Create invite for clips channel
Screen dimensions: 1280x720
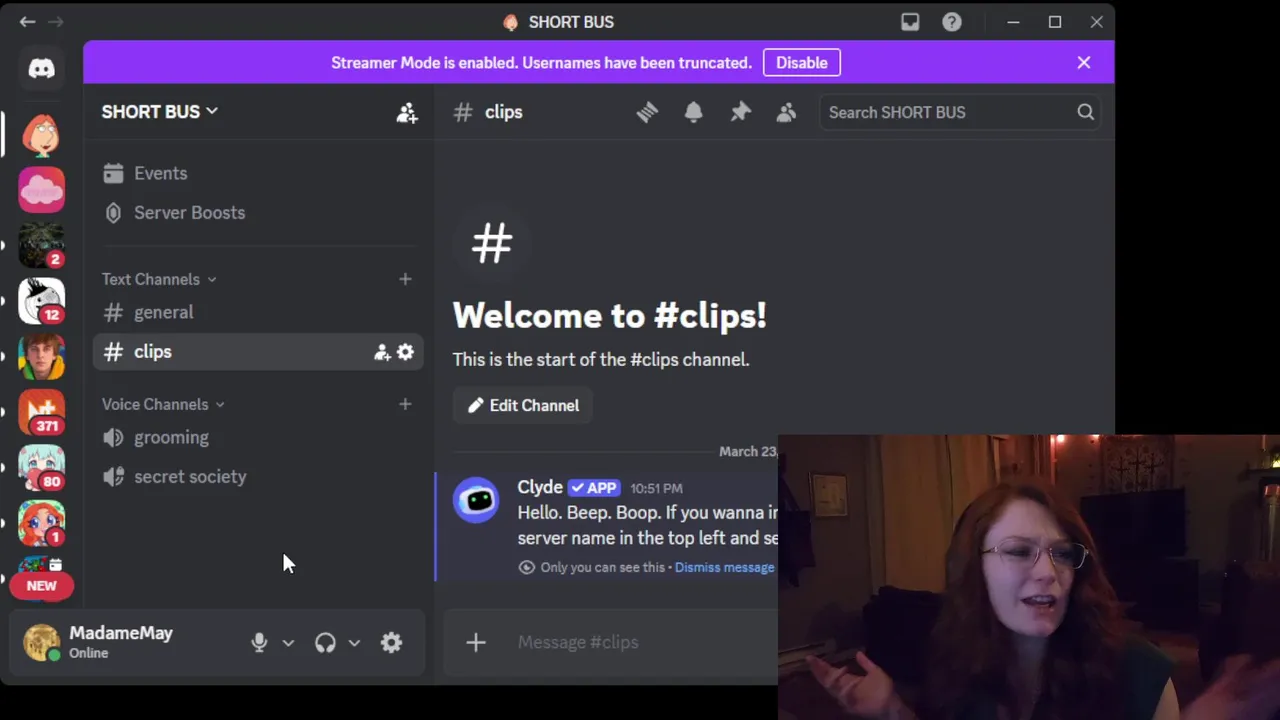tap(382, 352)
